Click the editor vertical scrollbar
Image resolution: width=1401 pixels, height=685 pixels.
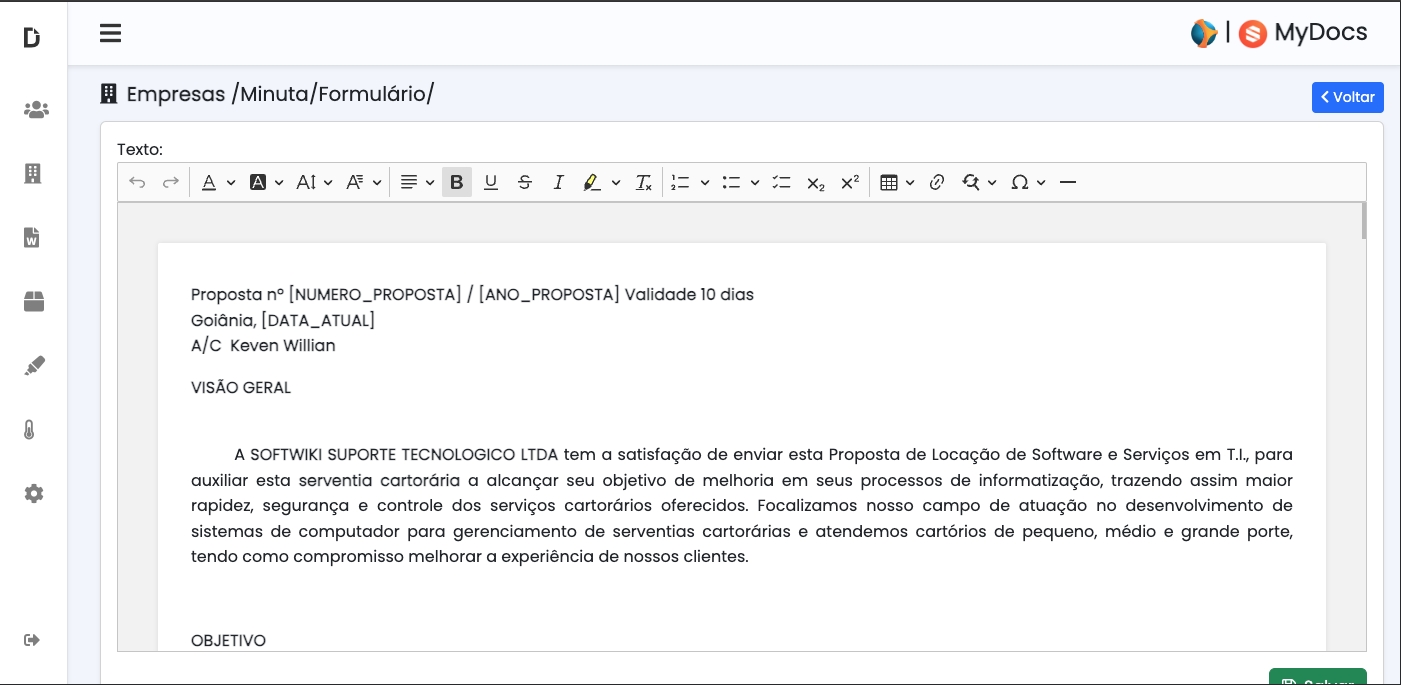click(1364, 218)
